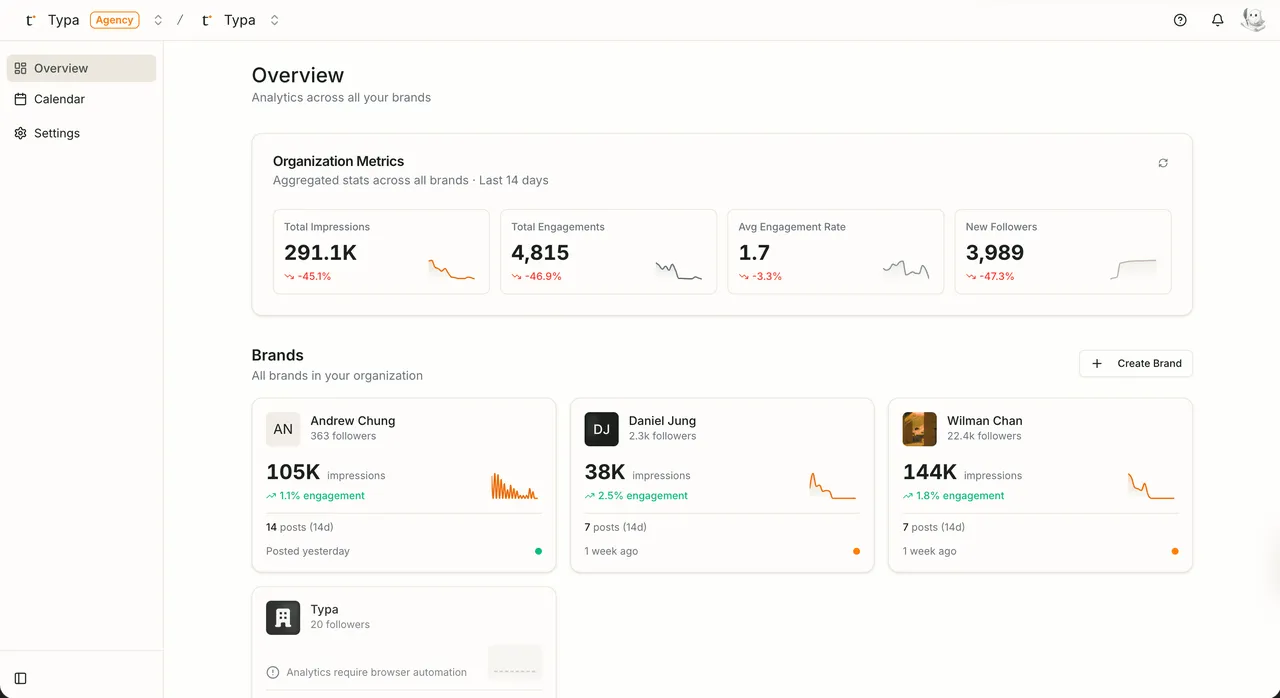Expand the Typa Agency organization switcher
This screenshot has height=698, width=1280.
point(158,20)
